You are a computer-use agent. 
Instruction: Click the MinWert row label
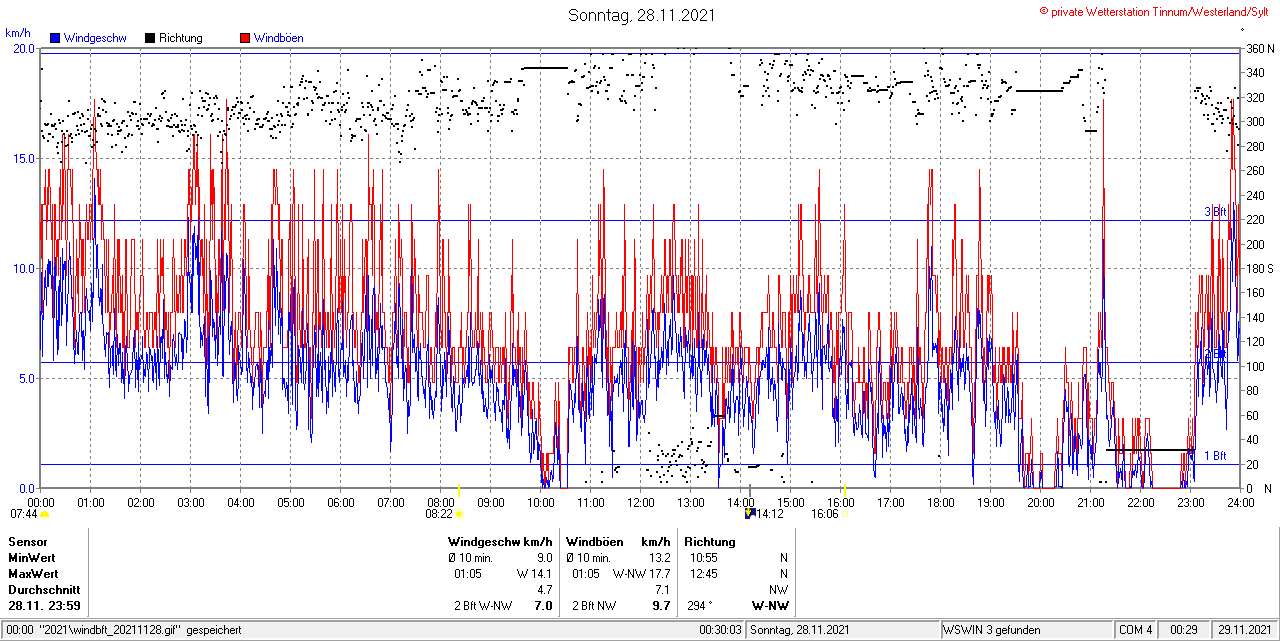pyautogui.click(x=32, y=558)
